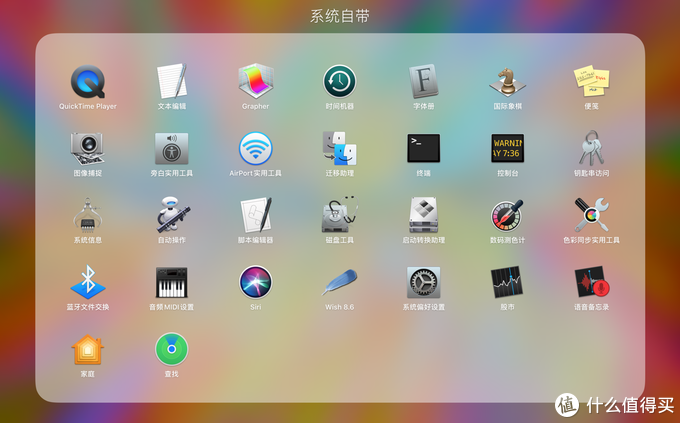Open 数码测色计 color meter app
Image resolution: width=680 pixels, height=423 pixels.
click(507, 215)
